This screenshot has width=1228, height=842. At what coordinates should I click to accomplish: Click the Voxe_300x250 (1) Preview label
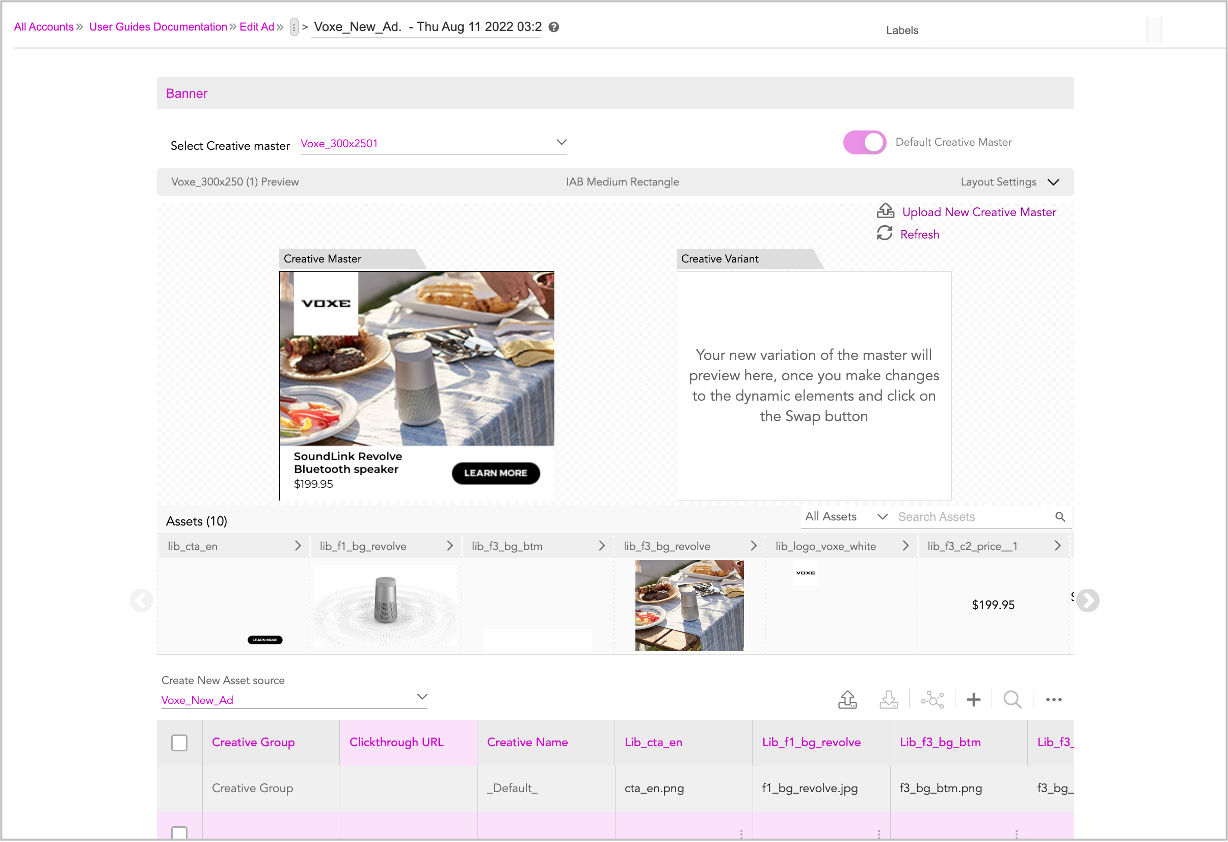[x=235, y=182]
